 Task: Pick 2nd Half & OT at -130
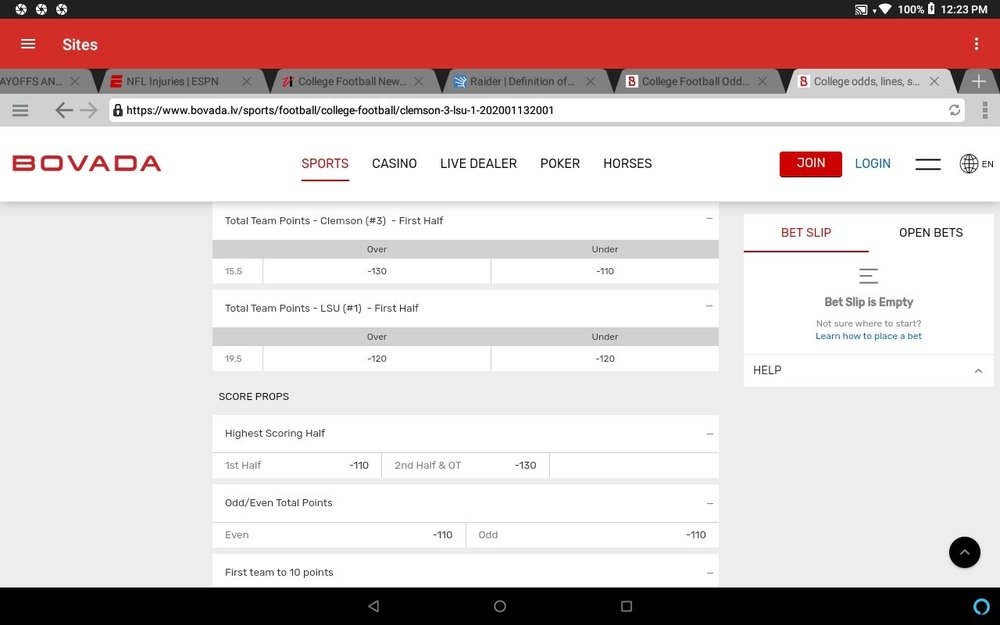click(x=466, y=466)
